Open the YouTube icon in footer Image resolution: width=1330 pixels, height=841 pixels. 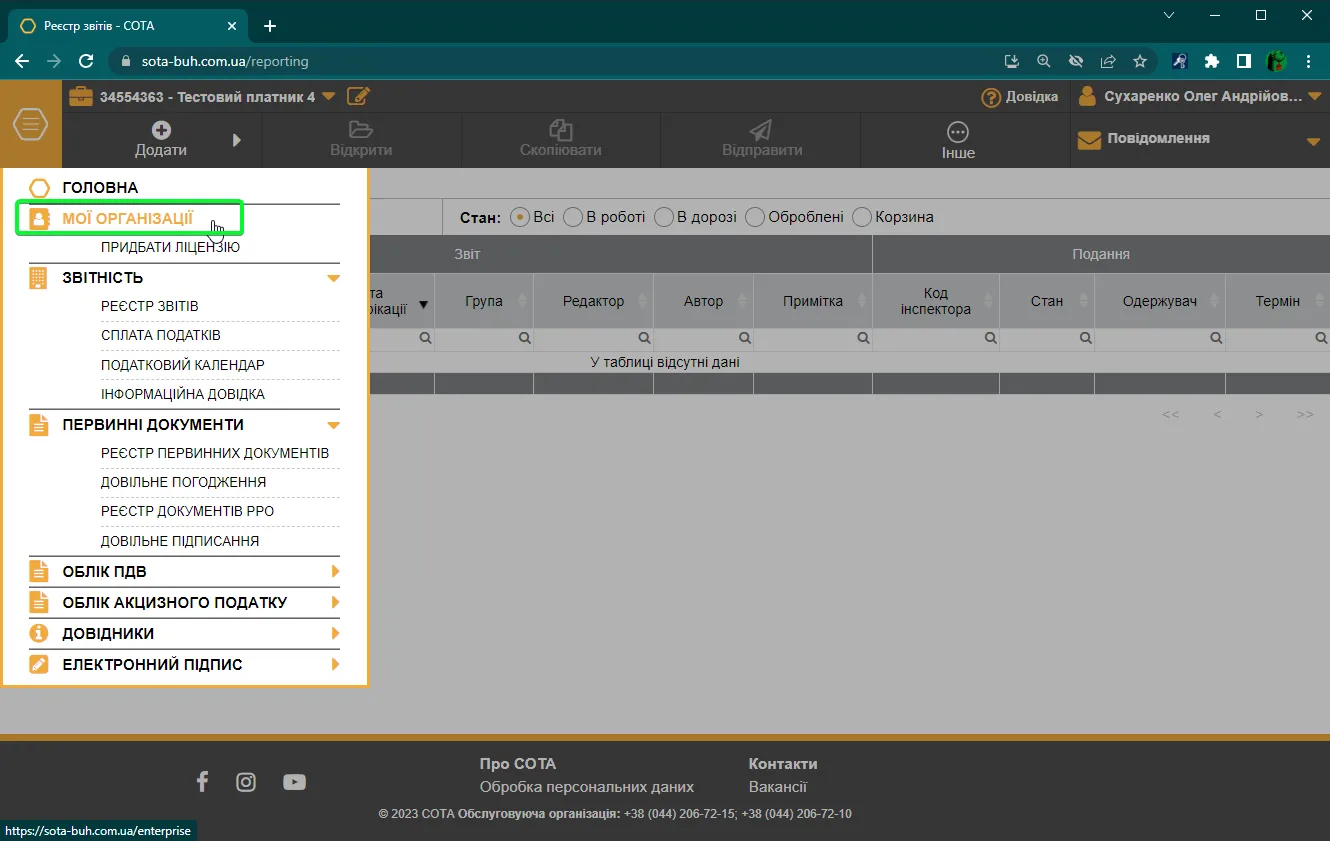click(x=294, y=782)
